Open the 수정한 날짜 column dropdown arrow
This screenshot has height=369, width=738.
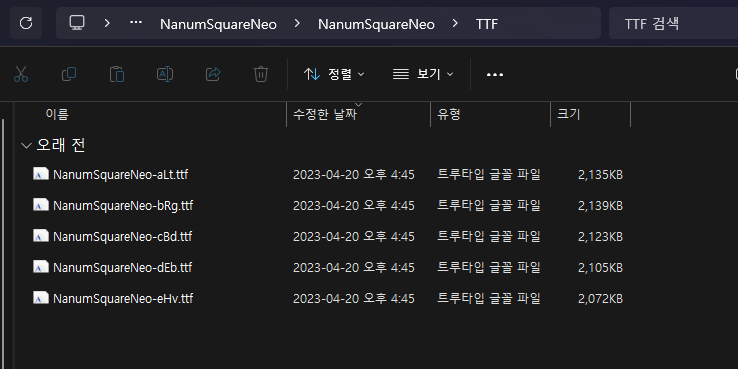click(358, 104)
